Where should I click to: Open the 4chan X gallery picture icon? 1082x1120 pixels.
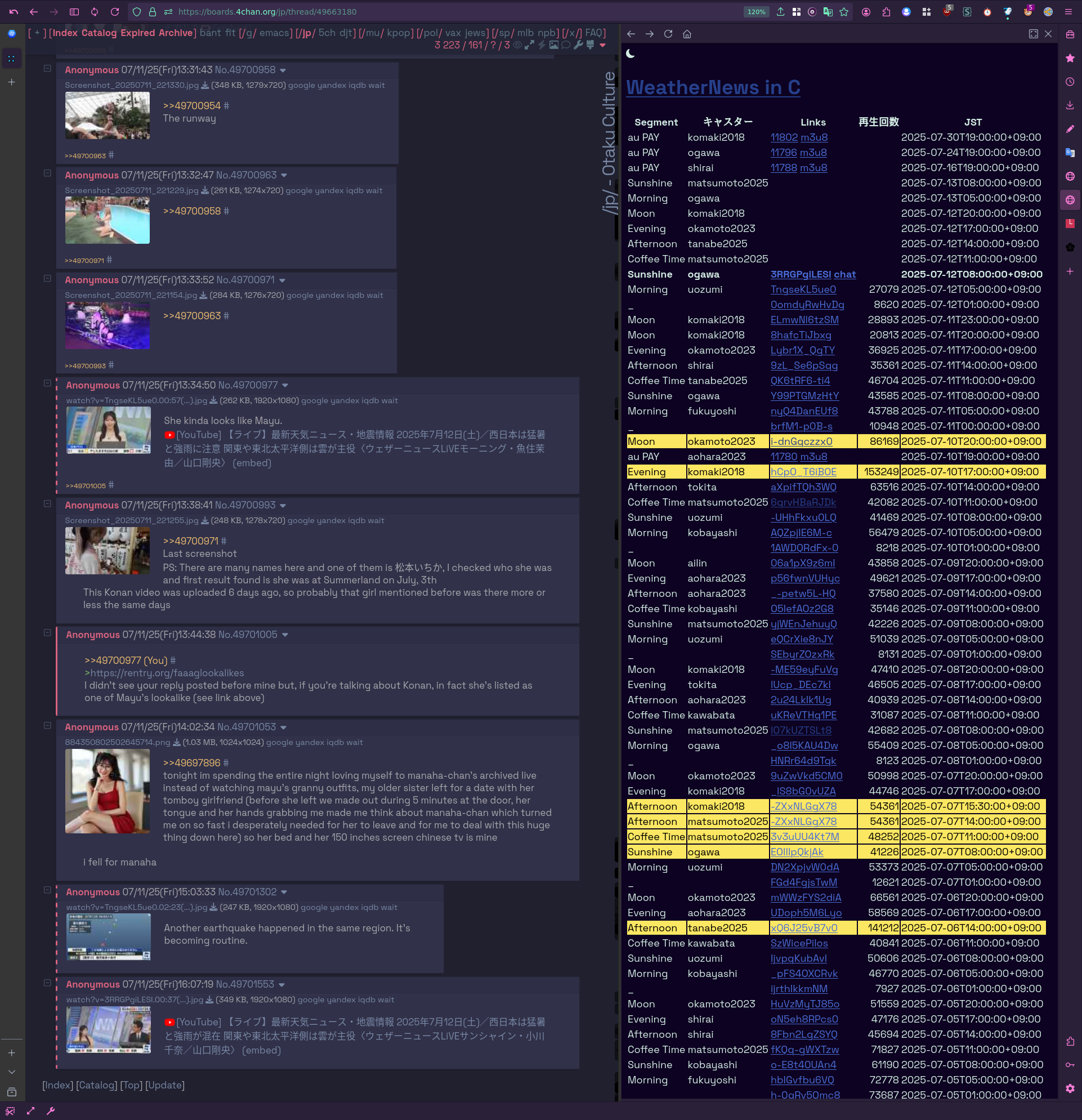(553, 44)
